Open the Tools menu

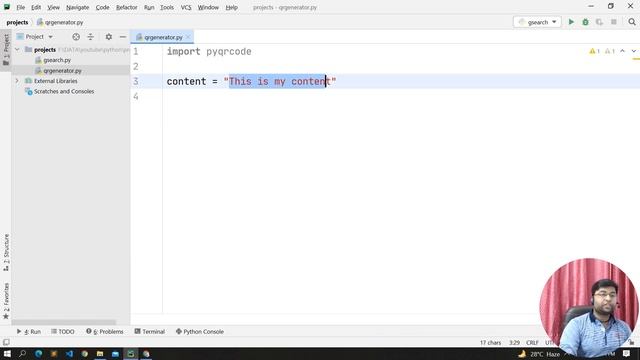click(x=167, y=7)
